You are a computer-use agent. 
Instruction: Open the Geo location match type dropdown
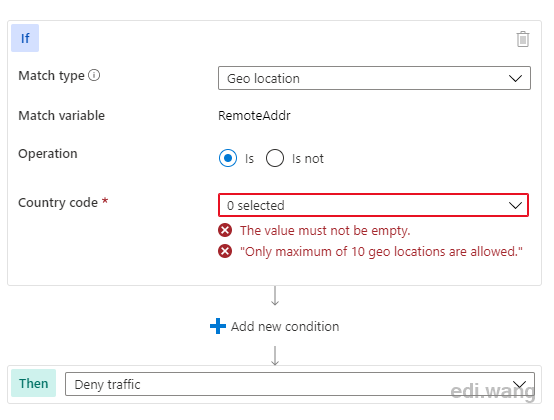pos(374,78)
